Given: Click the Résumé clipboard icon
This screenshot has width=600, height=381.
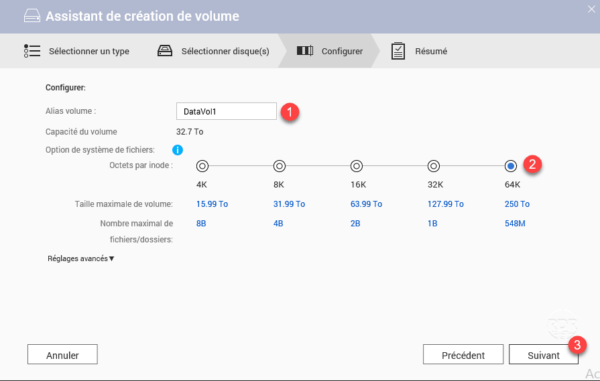Looking at the screenshot, I should tap(398, 51).
